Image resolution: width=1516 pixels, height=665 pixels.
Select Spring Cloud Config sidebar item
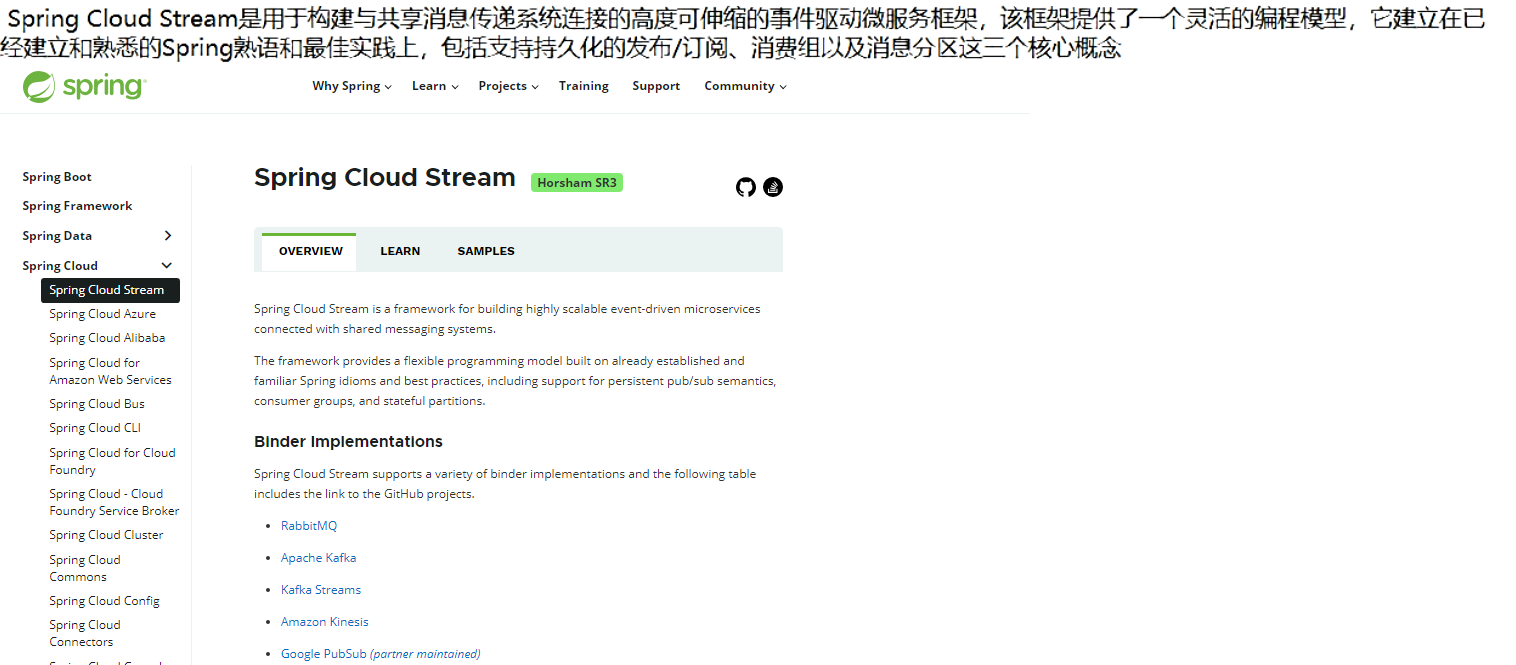click(x=104, y=601)
